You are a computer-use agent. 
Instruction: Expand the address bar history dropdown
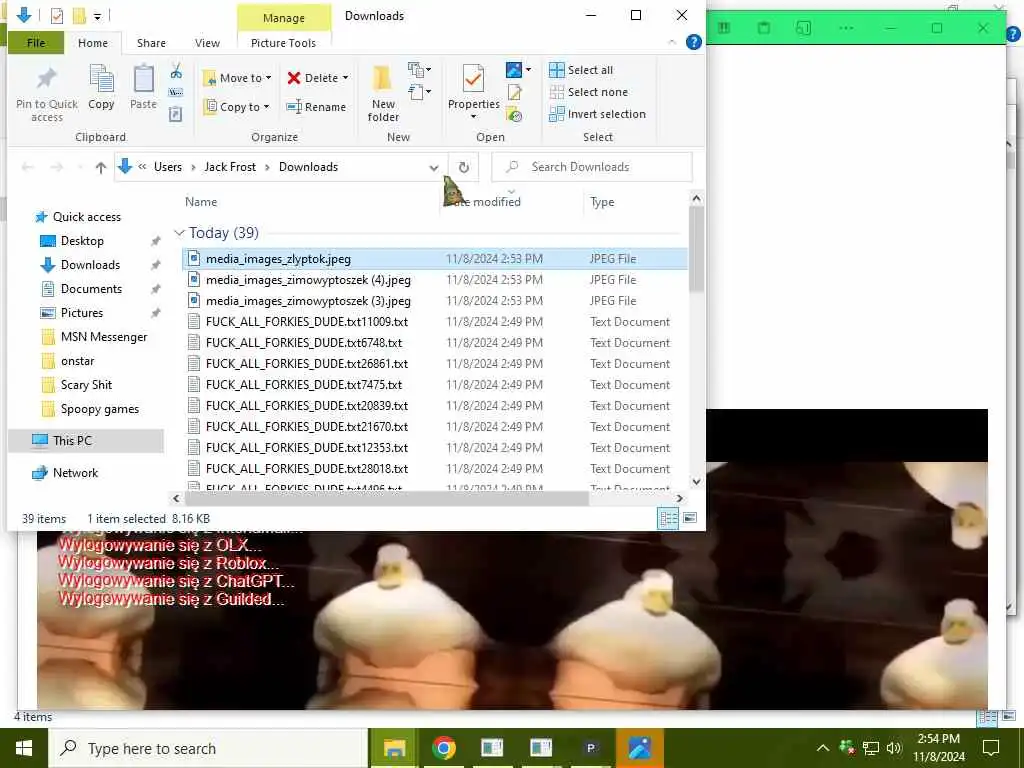(x=434, y=168)
